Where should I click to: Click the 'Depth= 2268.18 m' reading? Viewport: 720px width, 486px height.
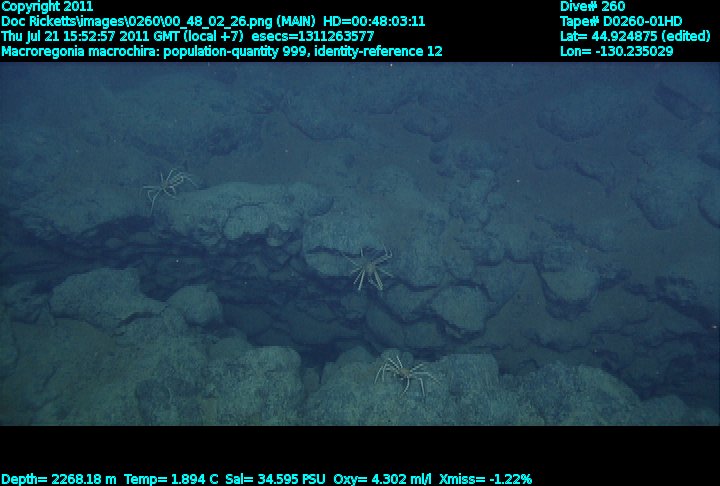pos(59,479)
